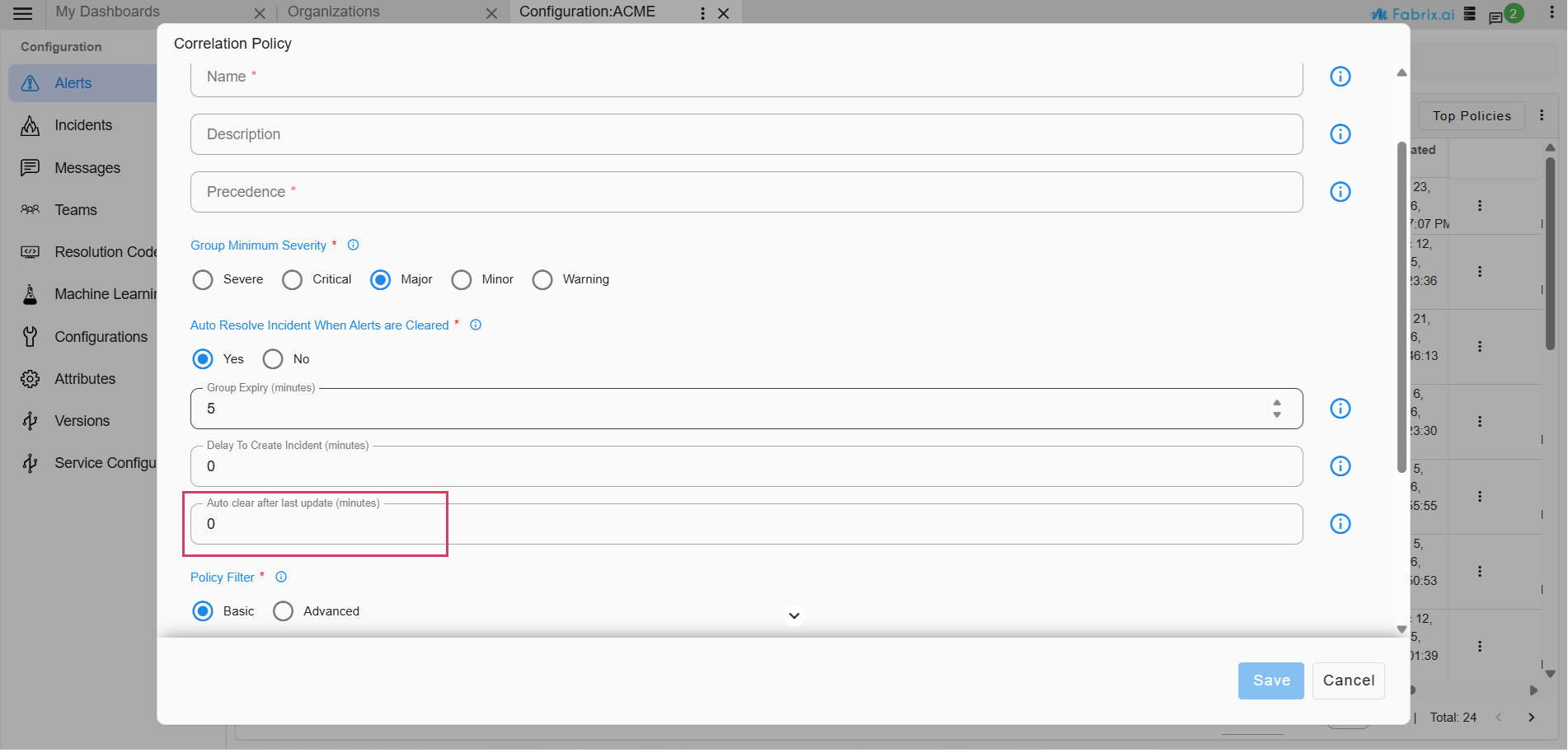Click the Group Expiry stepper arrows
1568x753 pixels.
1276,409
